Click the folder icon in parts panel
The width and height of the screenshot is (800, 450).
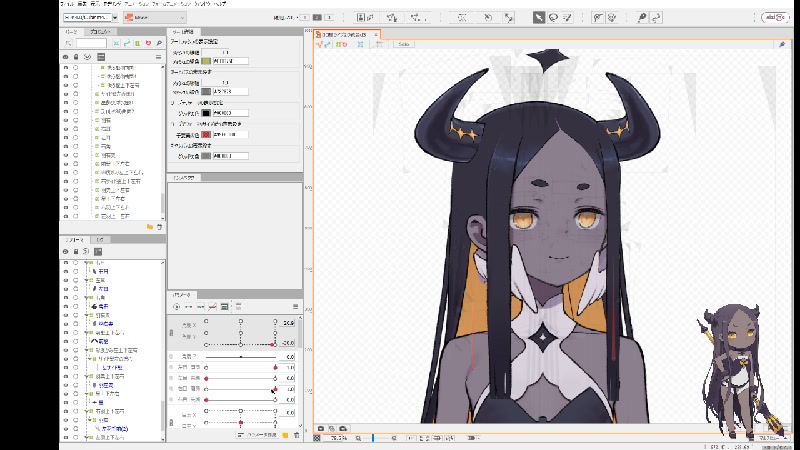[x=150, y=227]
